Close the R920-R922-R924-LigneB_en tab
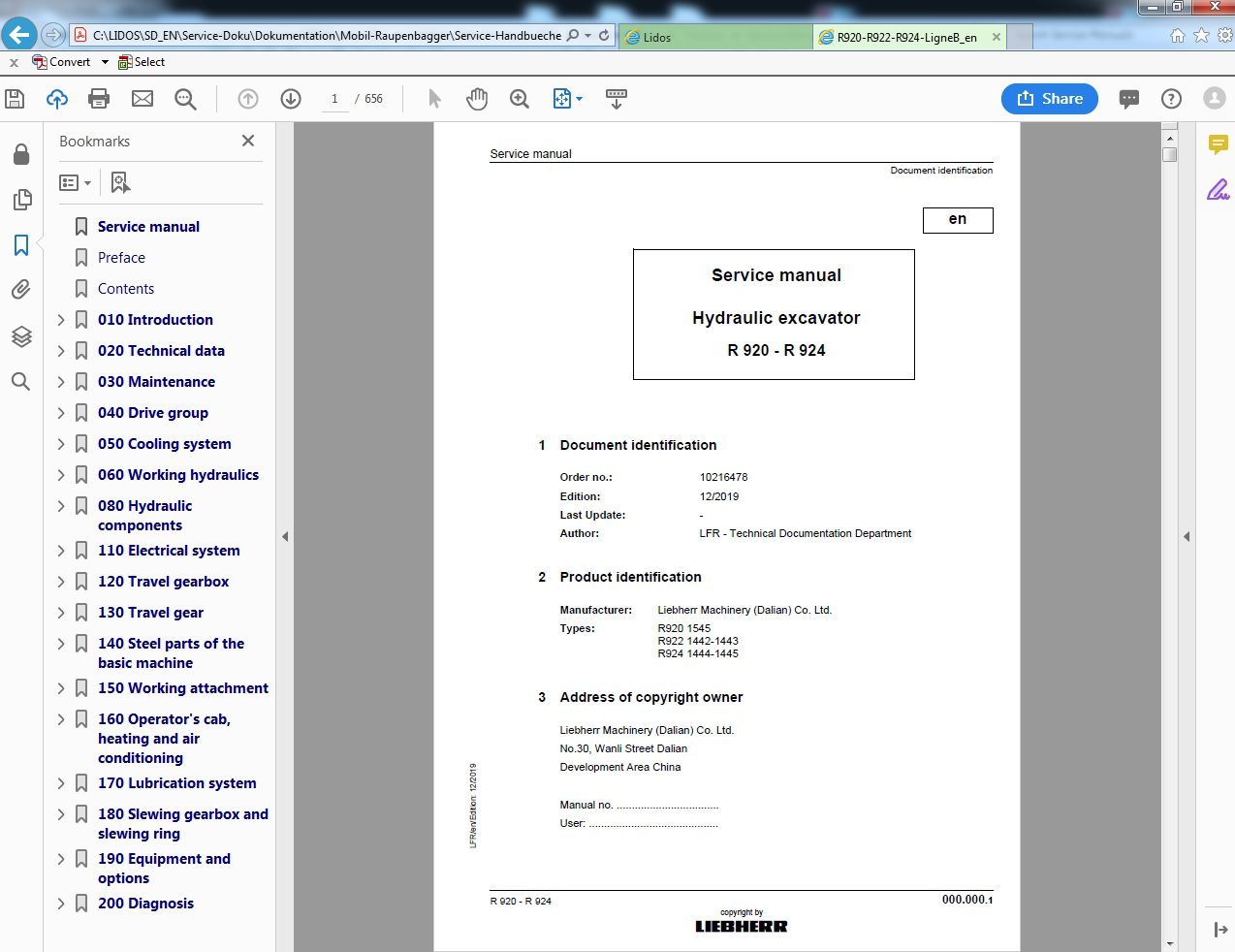 click(x=997, y=37)
